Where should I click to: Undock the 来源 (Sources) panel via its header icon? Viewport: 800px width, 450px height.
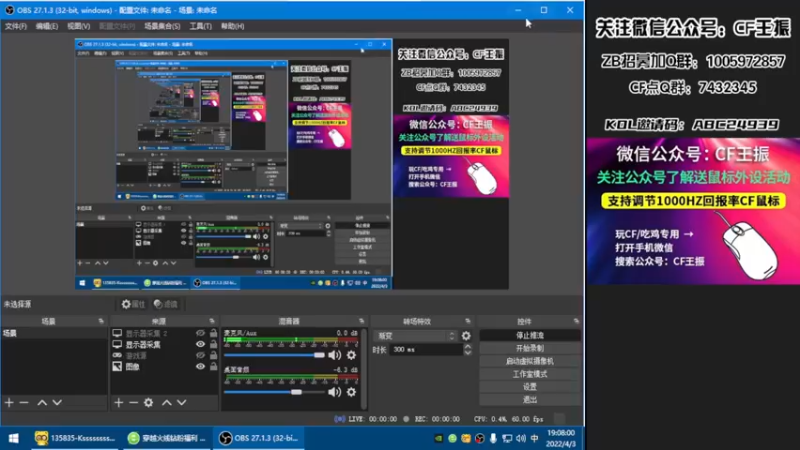(212, 321)
